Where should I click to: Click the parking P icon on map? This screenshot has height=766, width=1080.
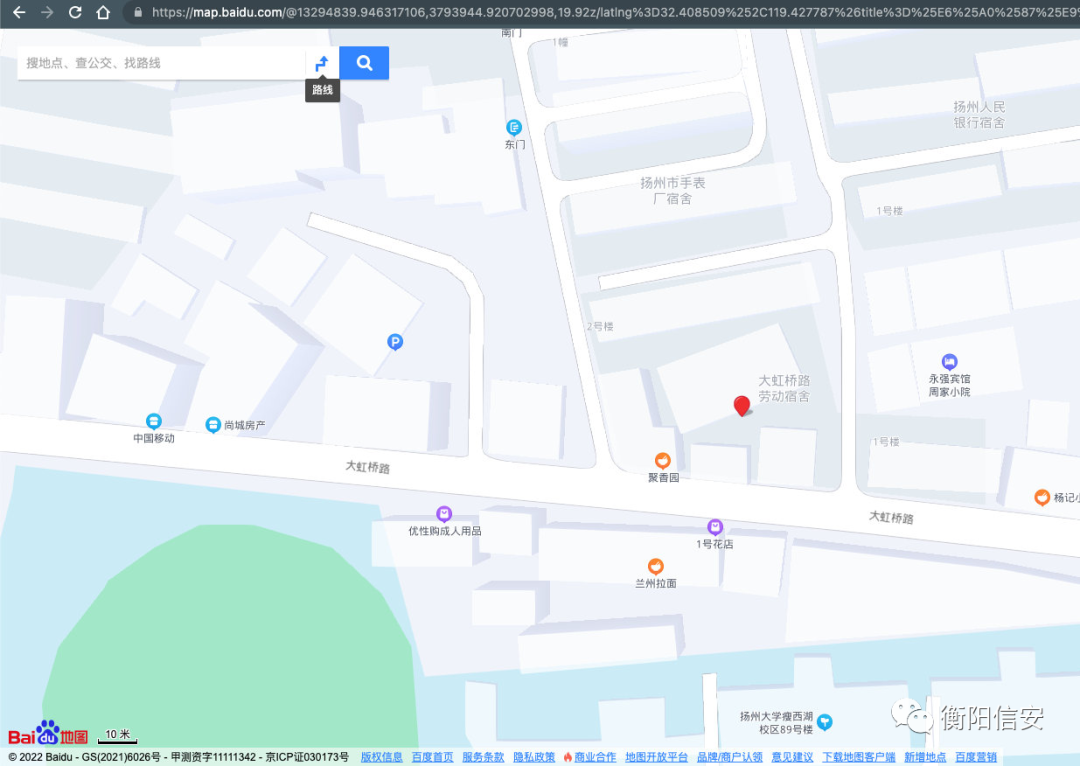[x=395, y=342]
